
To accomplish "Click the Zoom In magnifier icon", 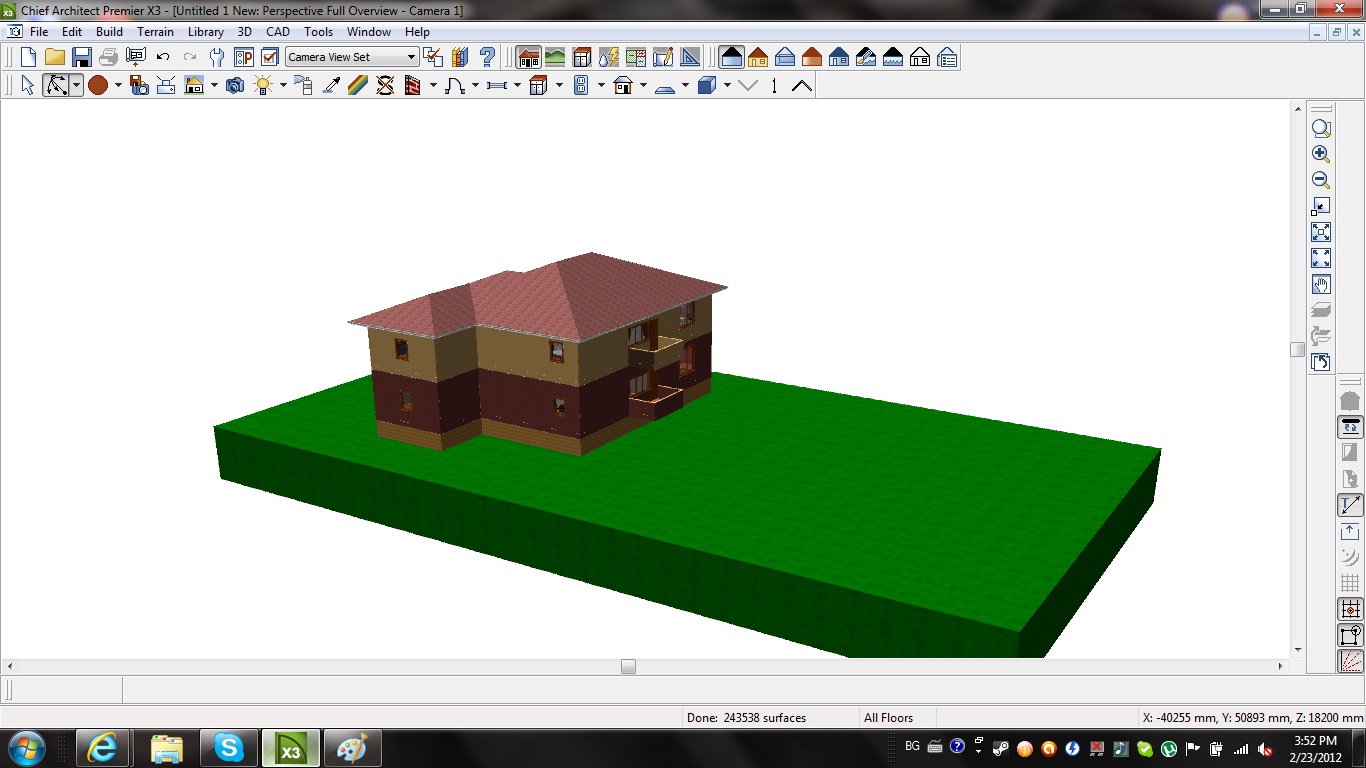I will pyautogui.click(x=1321, y=154).
